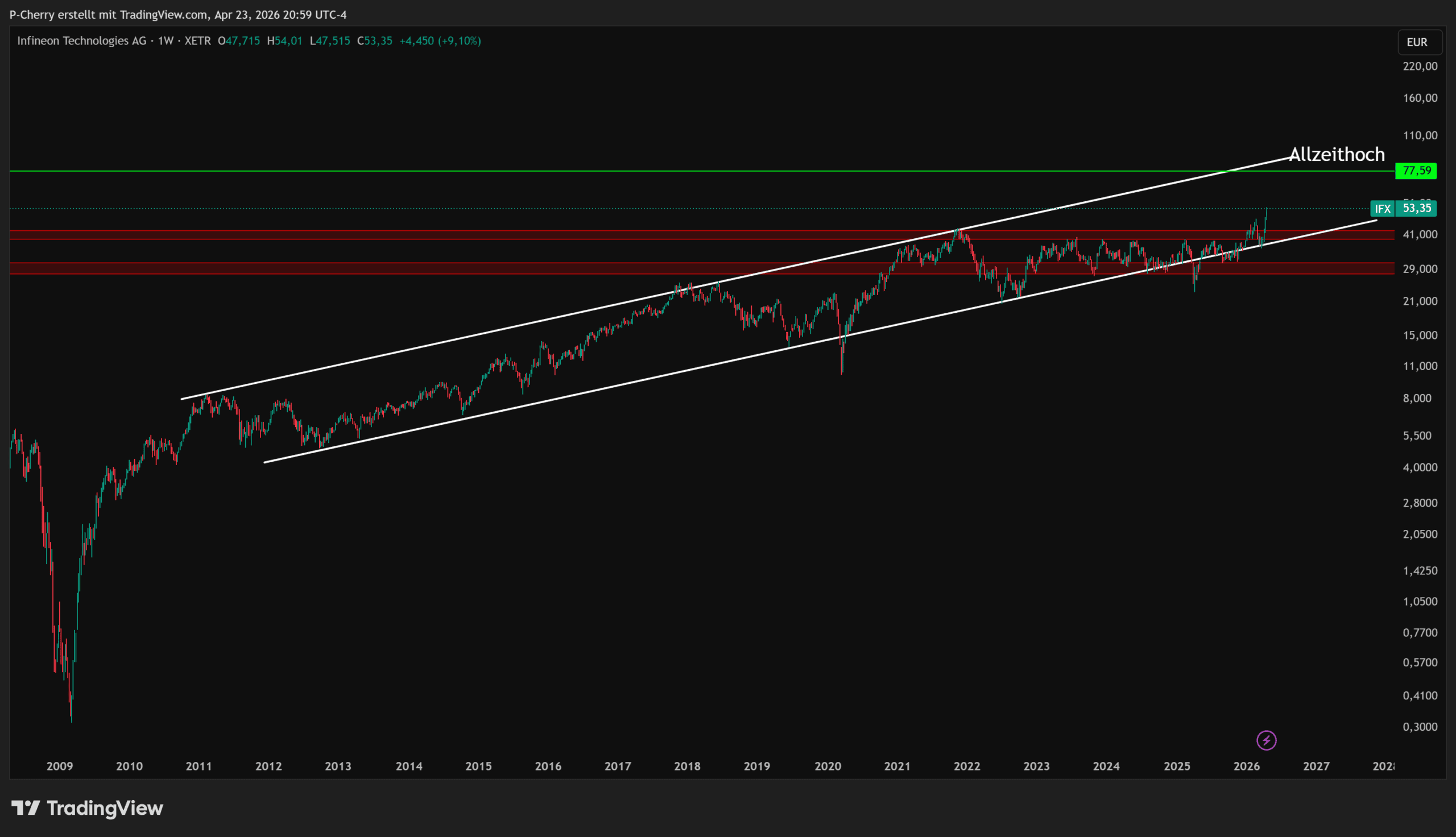Click the 53,35 current price label
The width and height of the screenshot is (1456, 837).
tap(1417, 209)
